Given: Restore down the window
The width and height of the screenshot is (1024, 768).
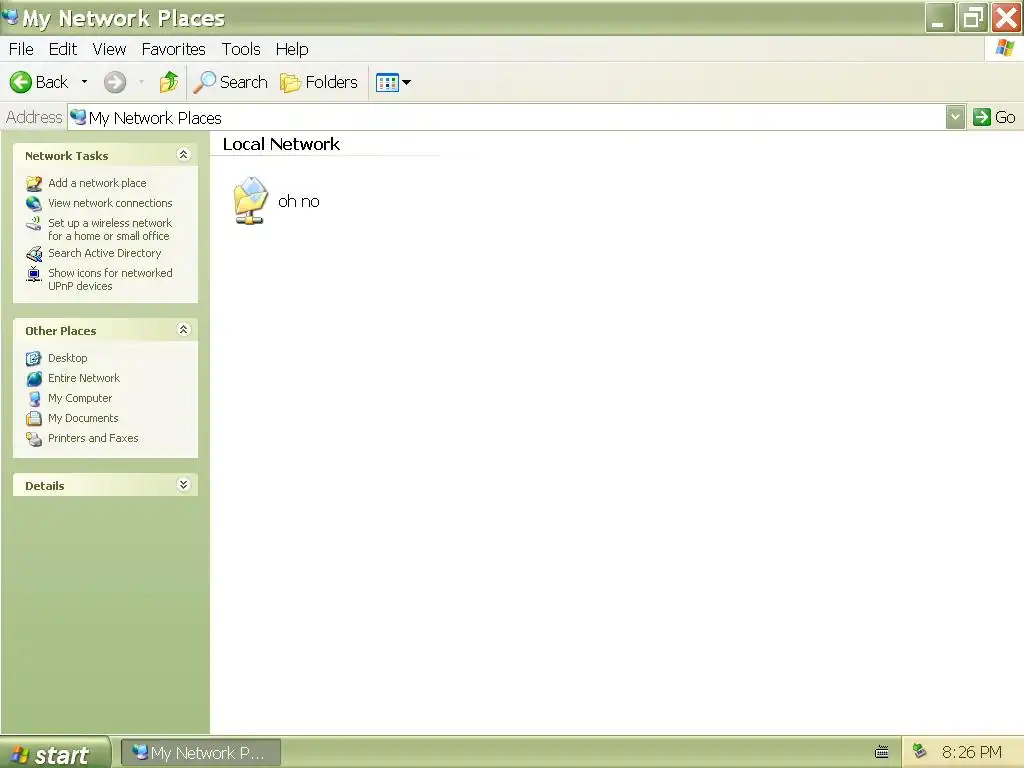Looking at the screenshot, I should point(973,18).
